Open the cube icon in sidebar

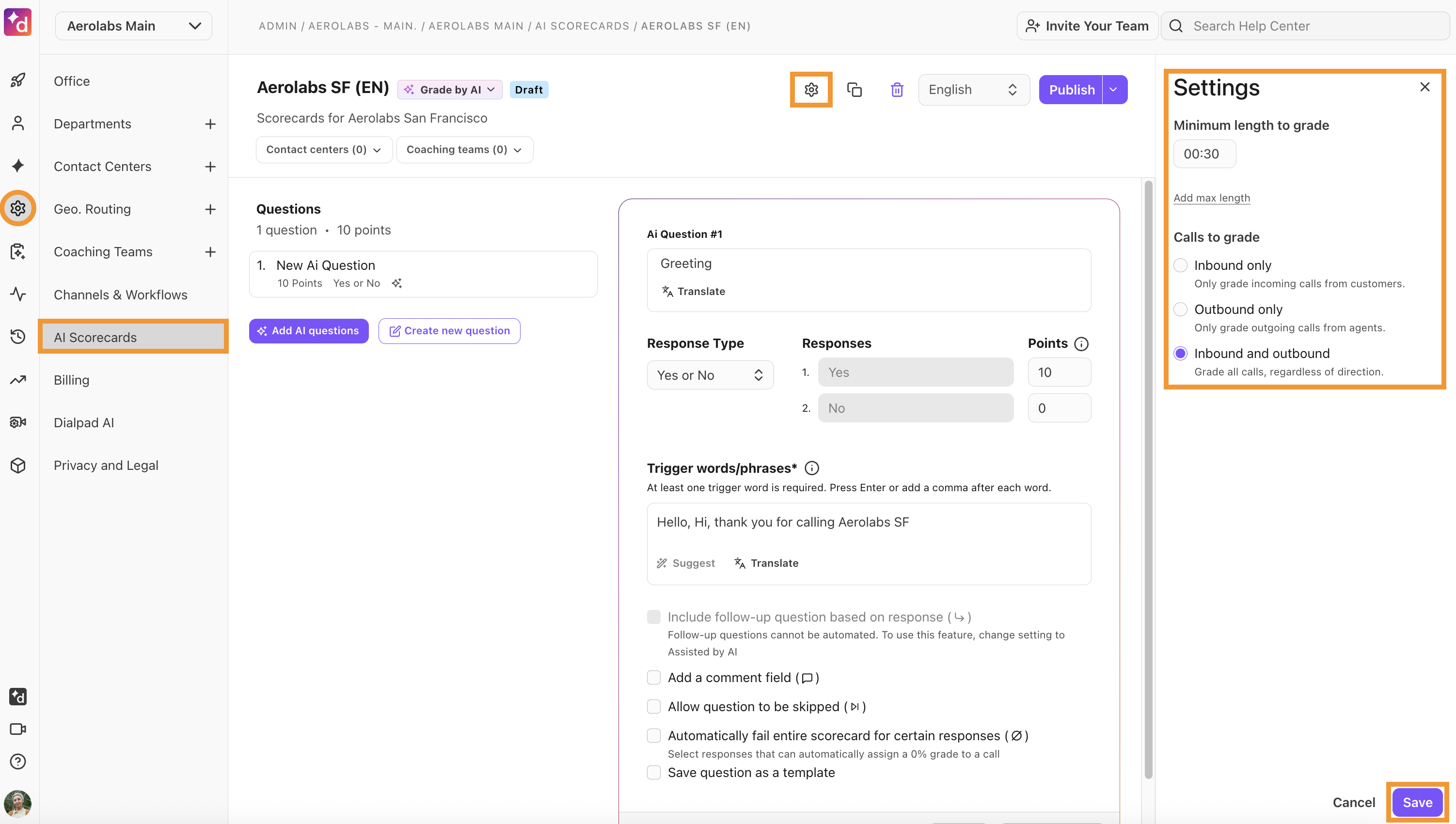tap(18, 465)
